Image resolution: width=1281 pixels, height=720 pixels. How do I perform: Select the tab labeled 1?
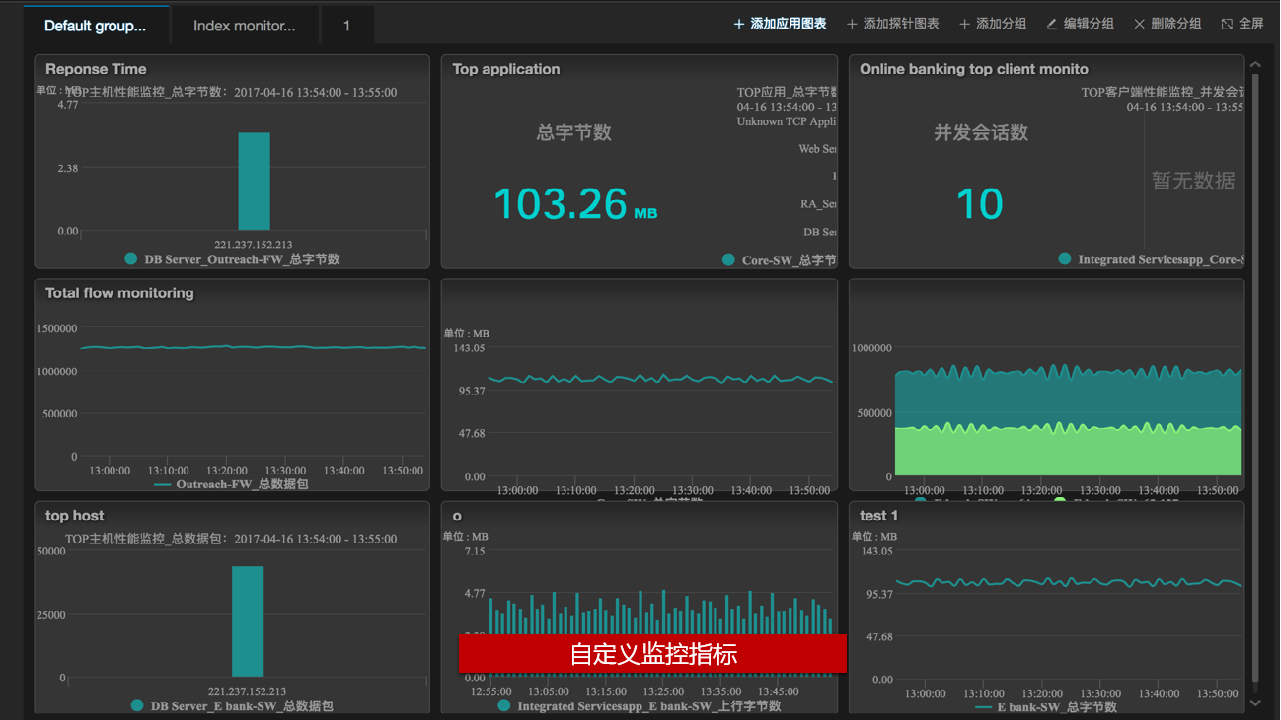[347, 25]
